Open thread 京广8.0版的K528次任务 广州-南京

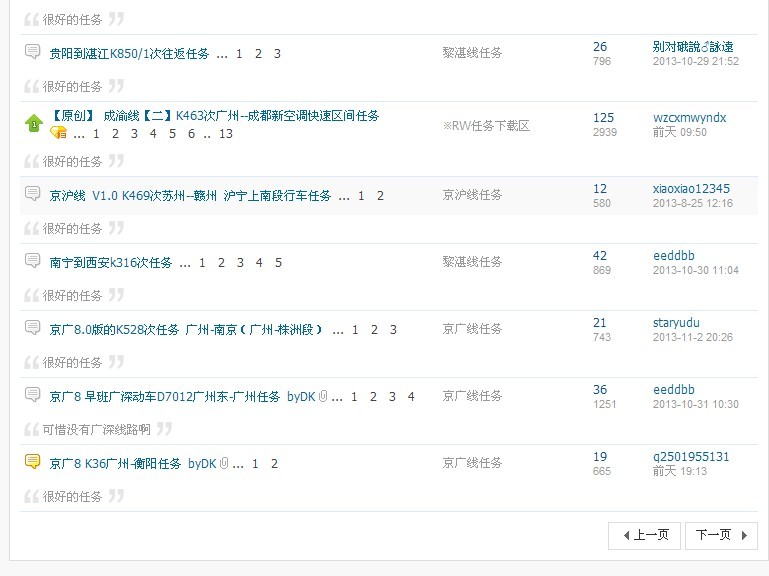pyautogui.click(x=186, y=330)
